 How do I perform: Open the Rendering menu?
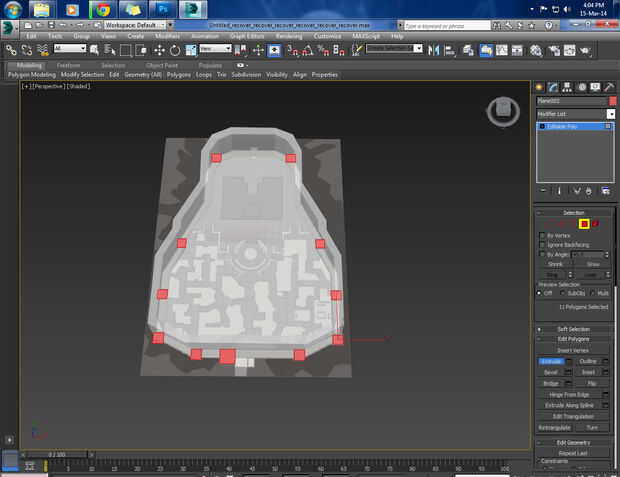[288, 36]
